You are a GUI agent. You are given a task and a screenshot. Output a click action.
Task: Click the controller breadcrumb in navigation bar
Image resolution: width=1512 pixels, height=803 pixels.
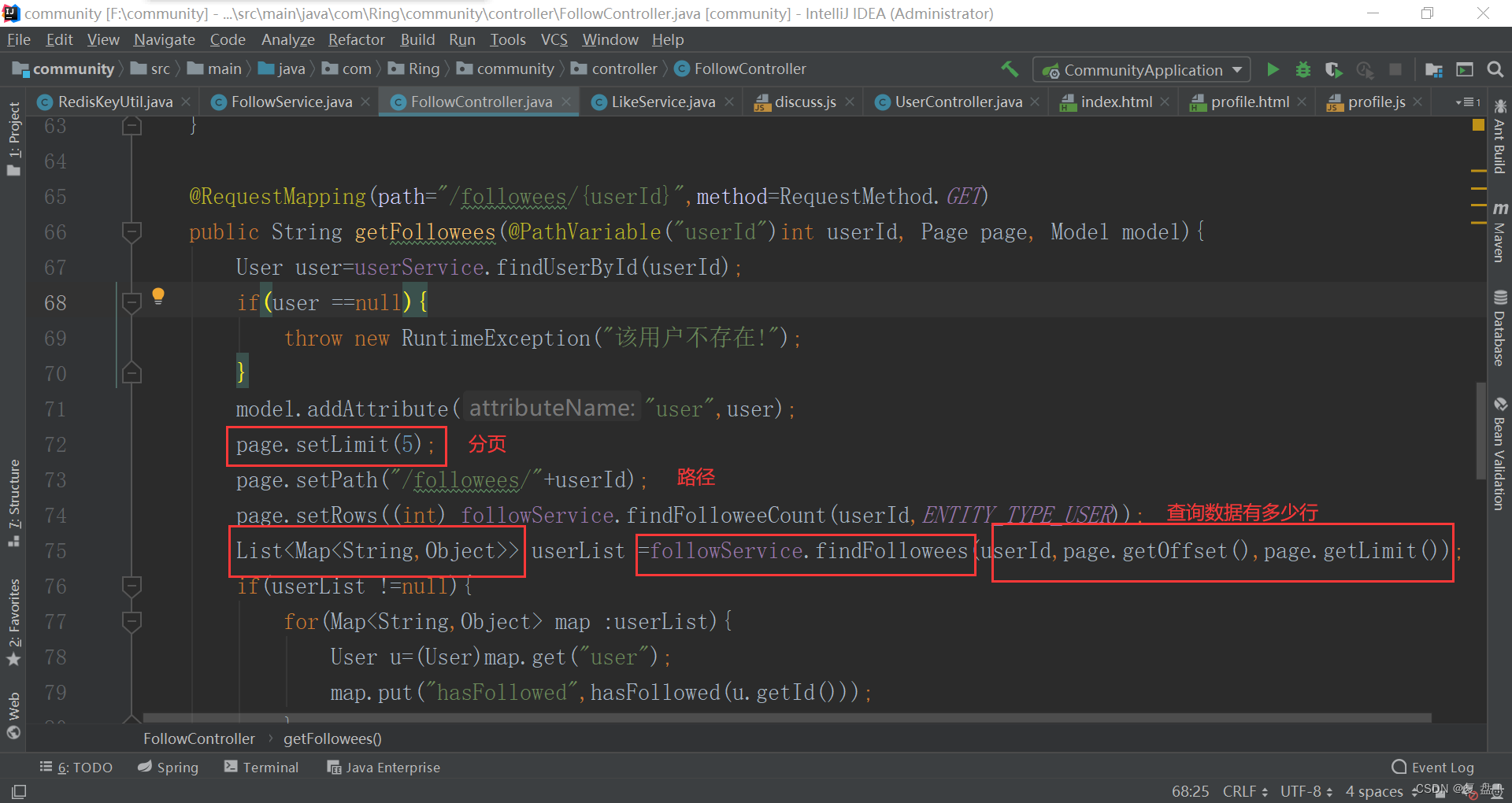(615, 69)
